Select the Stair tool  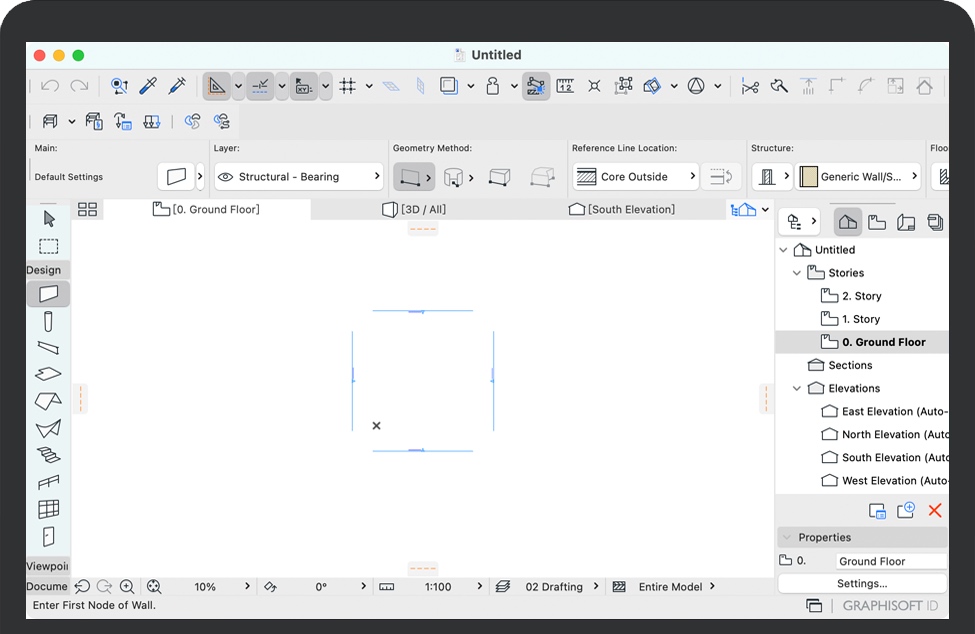tap(46, 452)
